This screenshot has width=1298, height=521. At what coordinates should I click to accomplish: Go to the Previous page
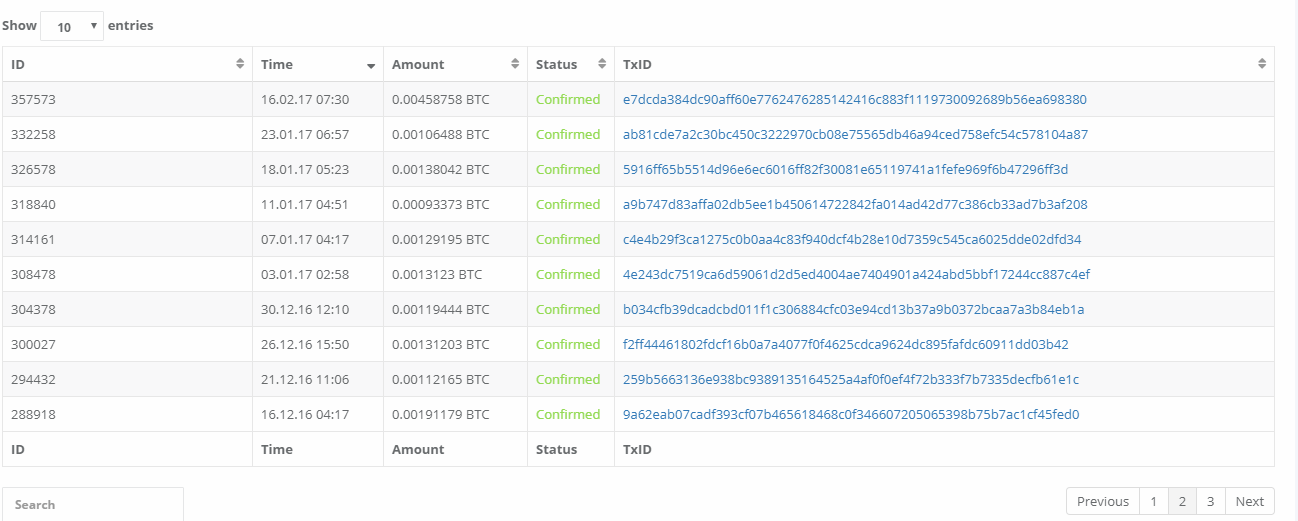[1102, 501]
